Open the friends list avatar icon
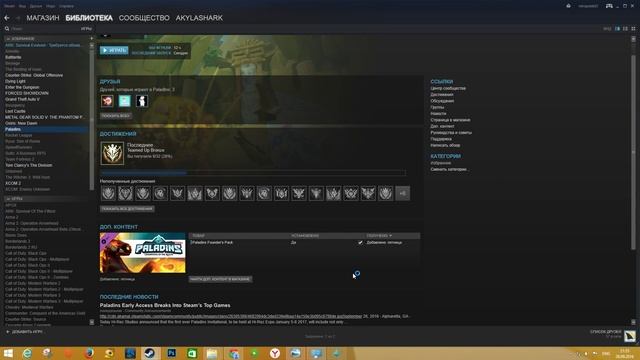640x360 pixels. pos(630,336)
